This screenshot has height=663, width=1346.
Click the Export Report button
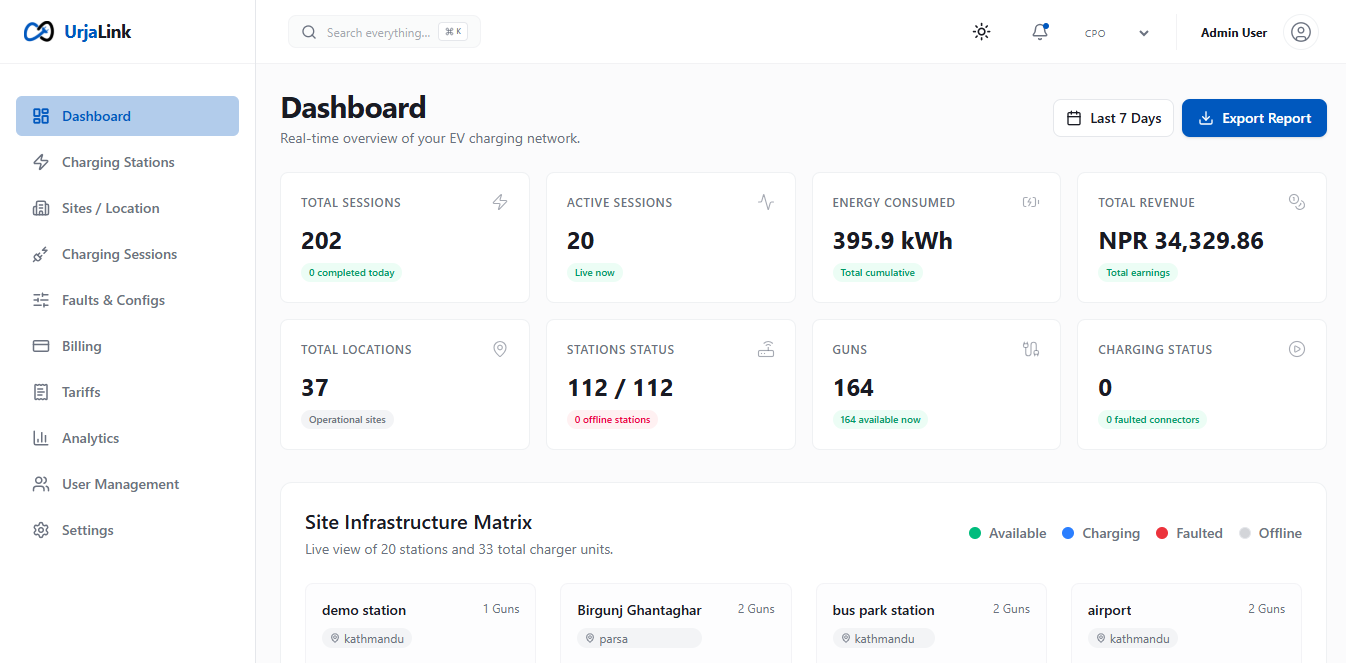coord(1254,118)
